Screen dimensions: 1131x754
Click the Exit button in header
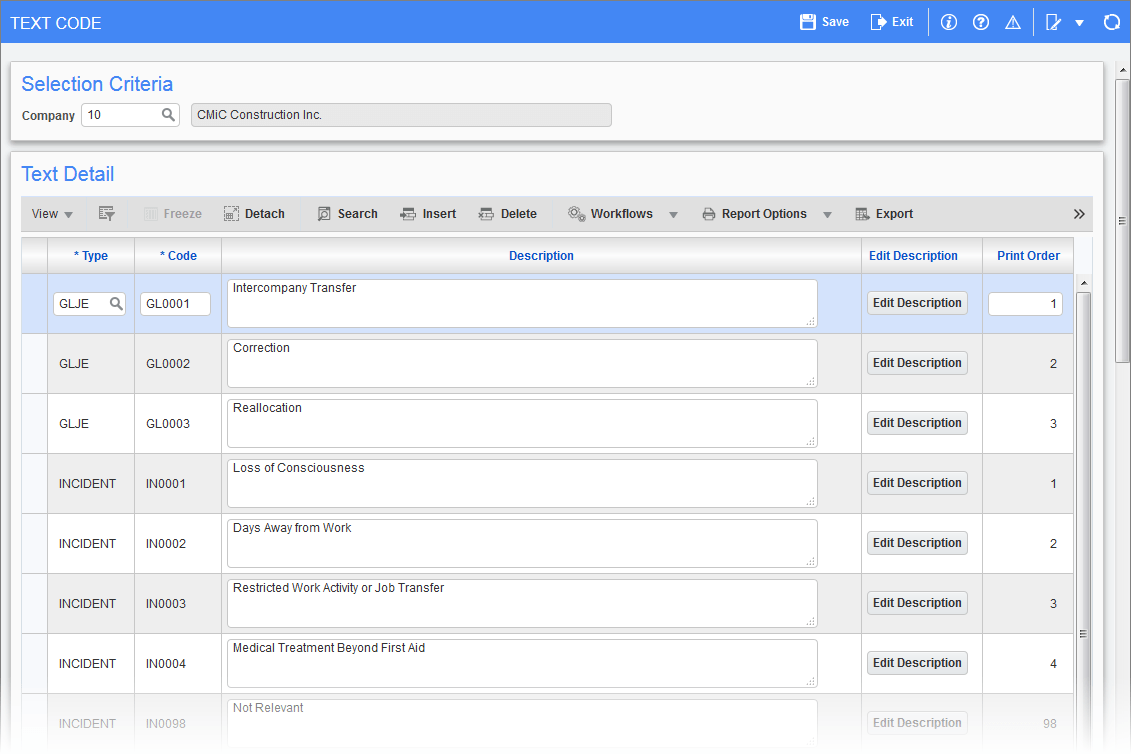pos(892,22)
